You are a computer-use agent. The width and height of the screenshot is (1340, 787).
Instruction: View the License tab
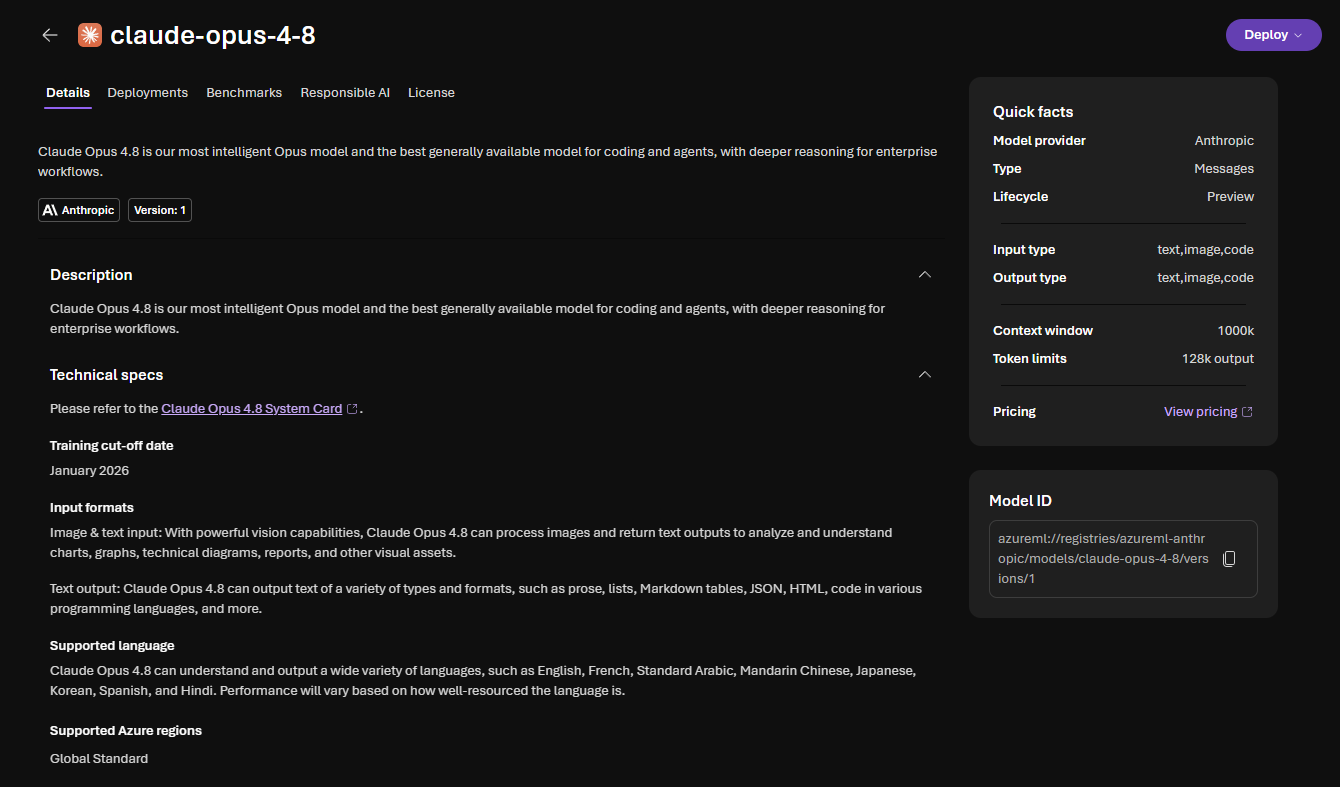click(x=431, y=93)
